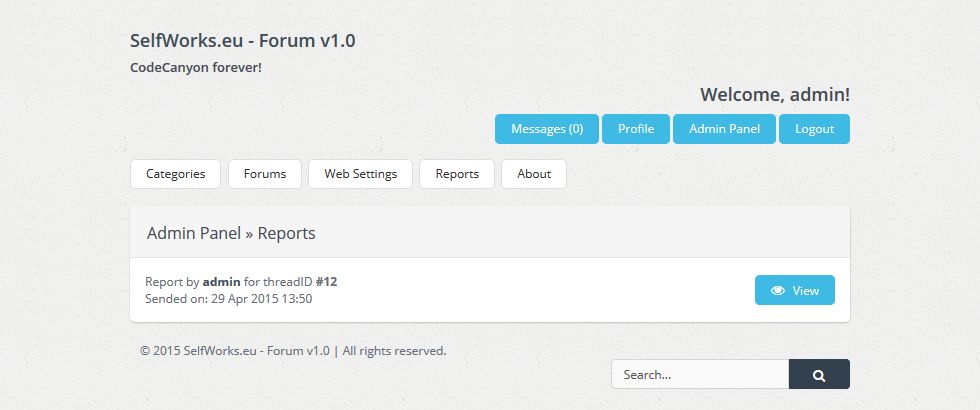980x410 pixels.
Task: Log out using the Logout button
Action: click(814, 129)
